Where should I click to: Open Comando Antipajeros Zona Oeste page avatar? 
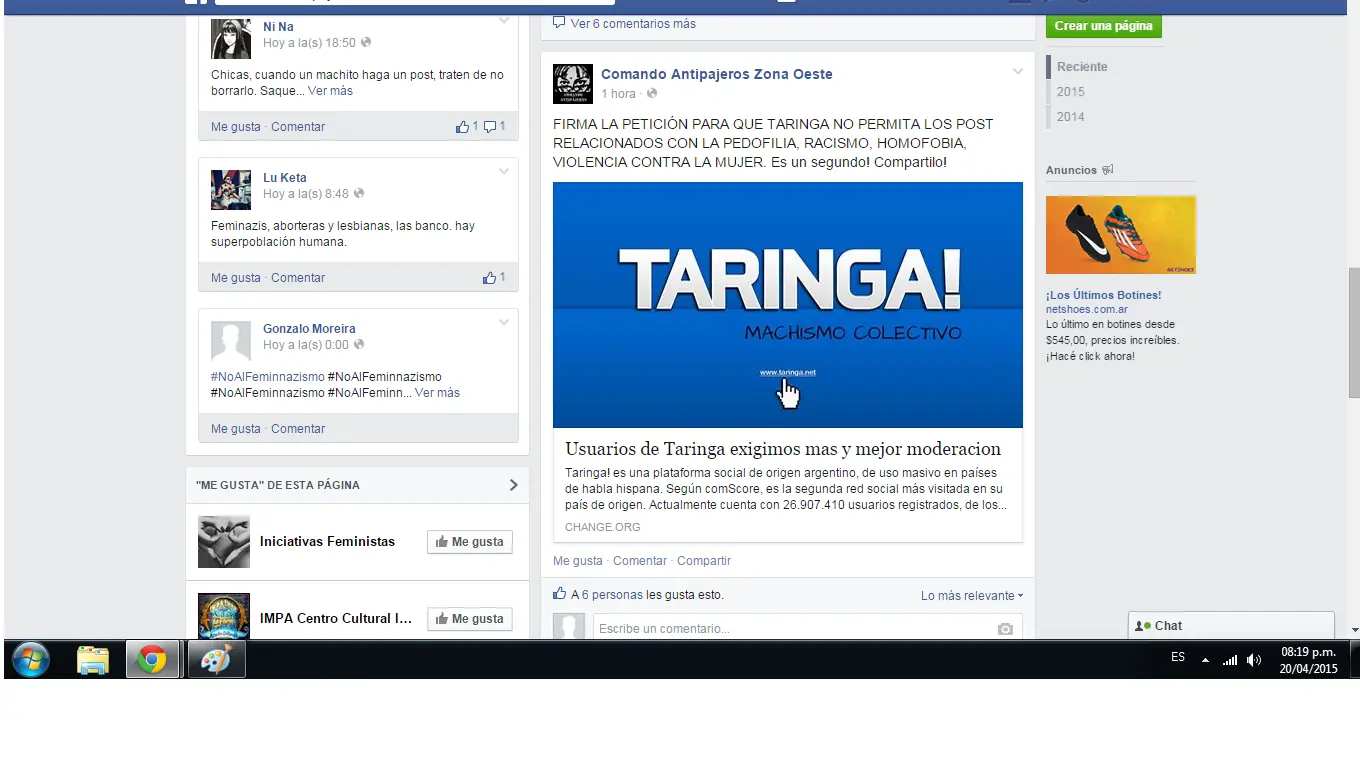[573, 84]
